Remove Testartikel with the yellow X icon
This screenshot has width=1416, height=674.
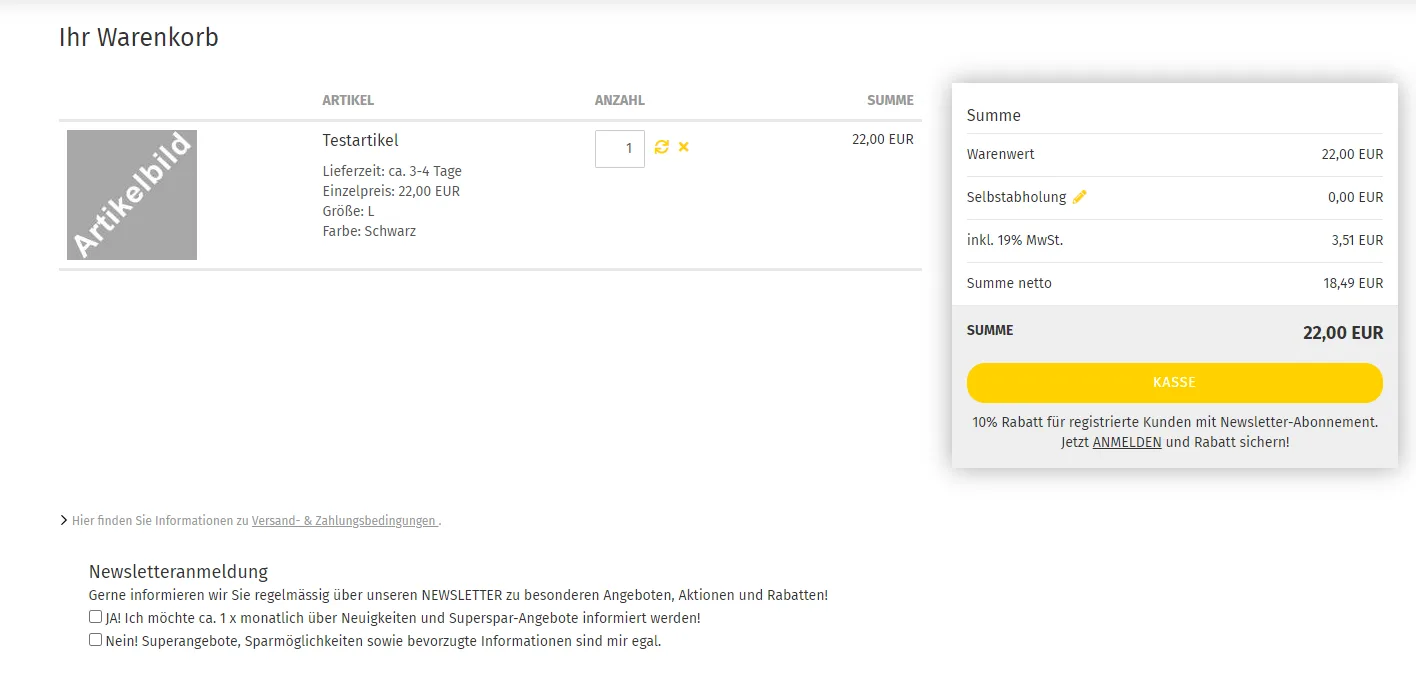(x=684, y=147)
